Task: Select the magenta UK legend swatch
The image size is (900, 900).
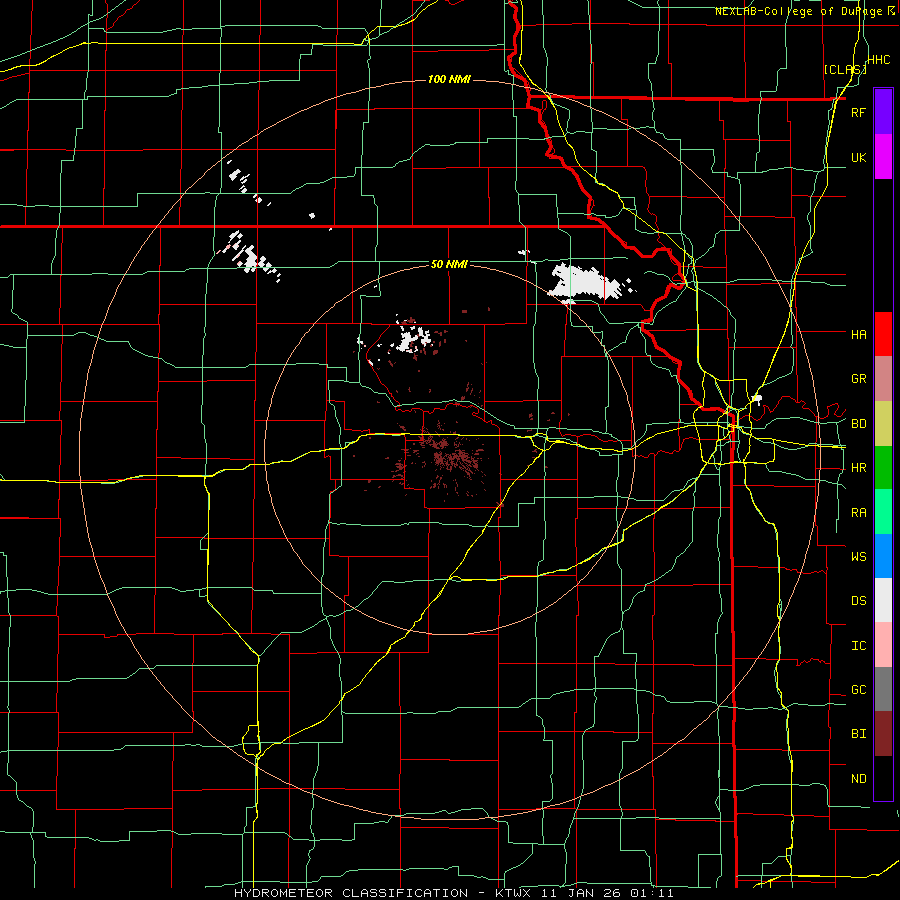Action: tap(883, 157)
